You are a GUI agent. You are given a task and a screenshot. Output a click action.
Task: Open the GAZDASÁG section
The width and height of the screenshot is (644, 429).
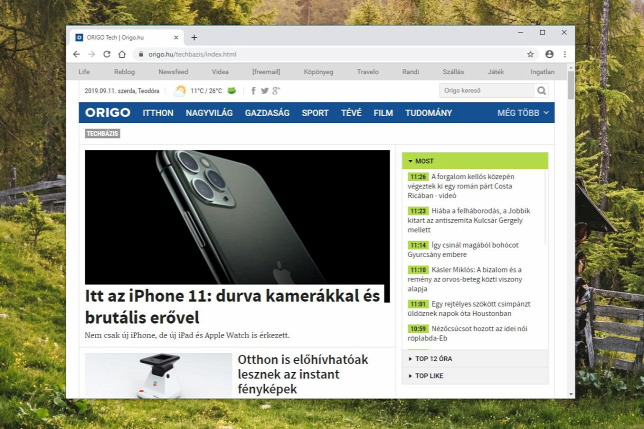click(267, 113)
